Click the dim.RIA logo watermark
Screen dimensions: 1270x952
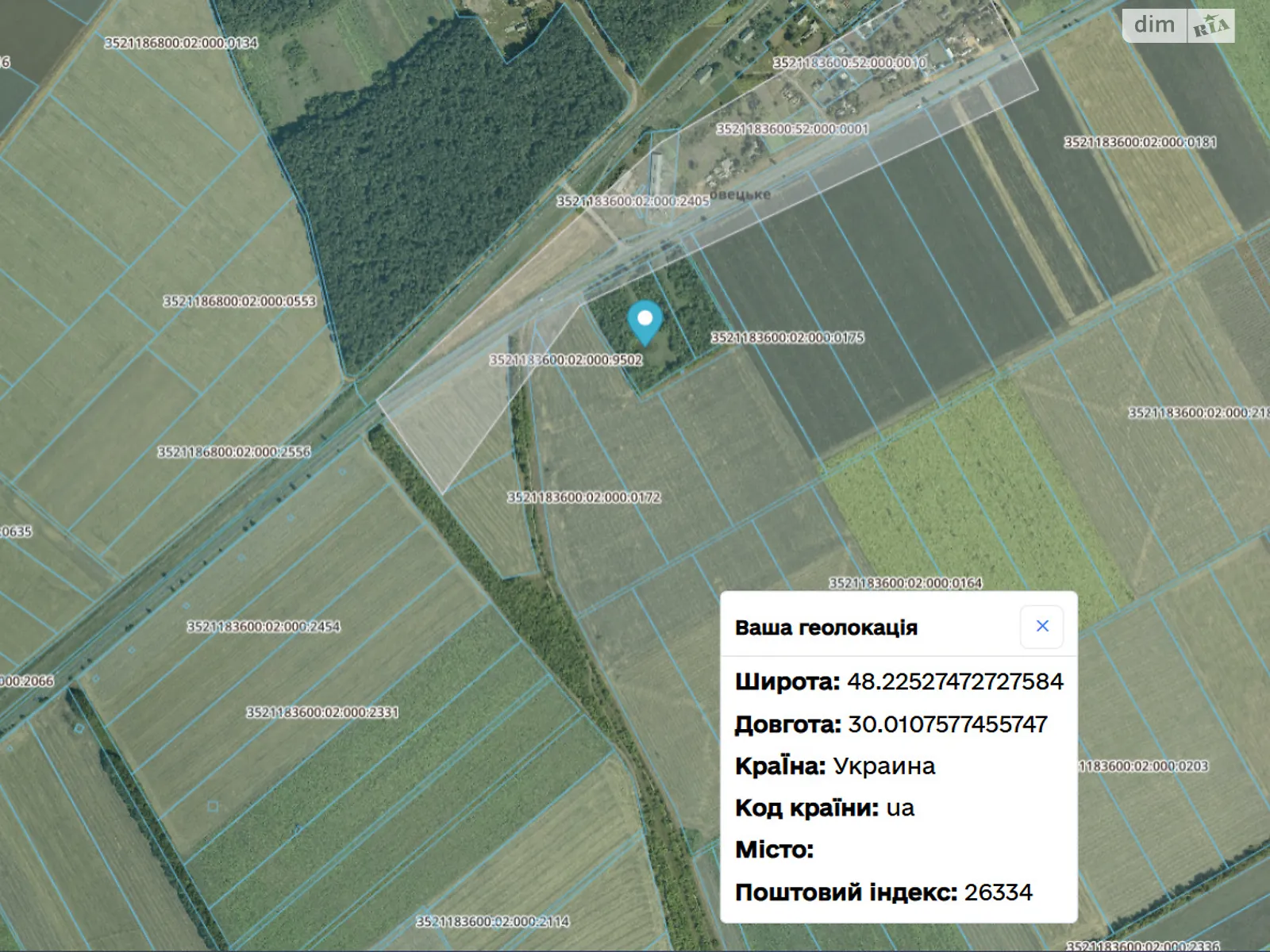click(1178, 25)
